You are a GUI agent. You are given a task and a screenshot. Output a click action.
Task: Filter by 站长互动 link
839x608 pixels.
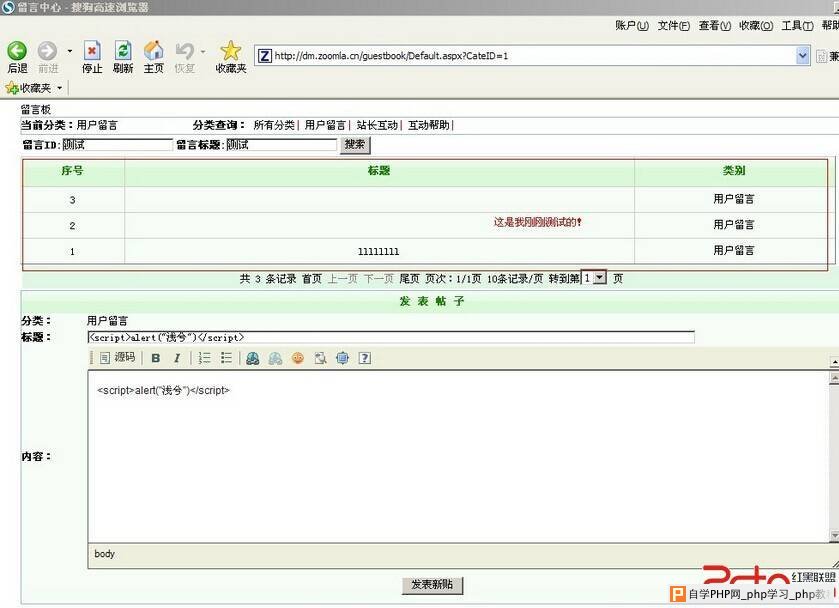[377, 125]
